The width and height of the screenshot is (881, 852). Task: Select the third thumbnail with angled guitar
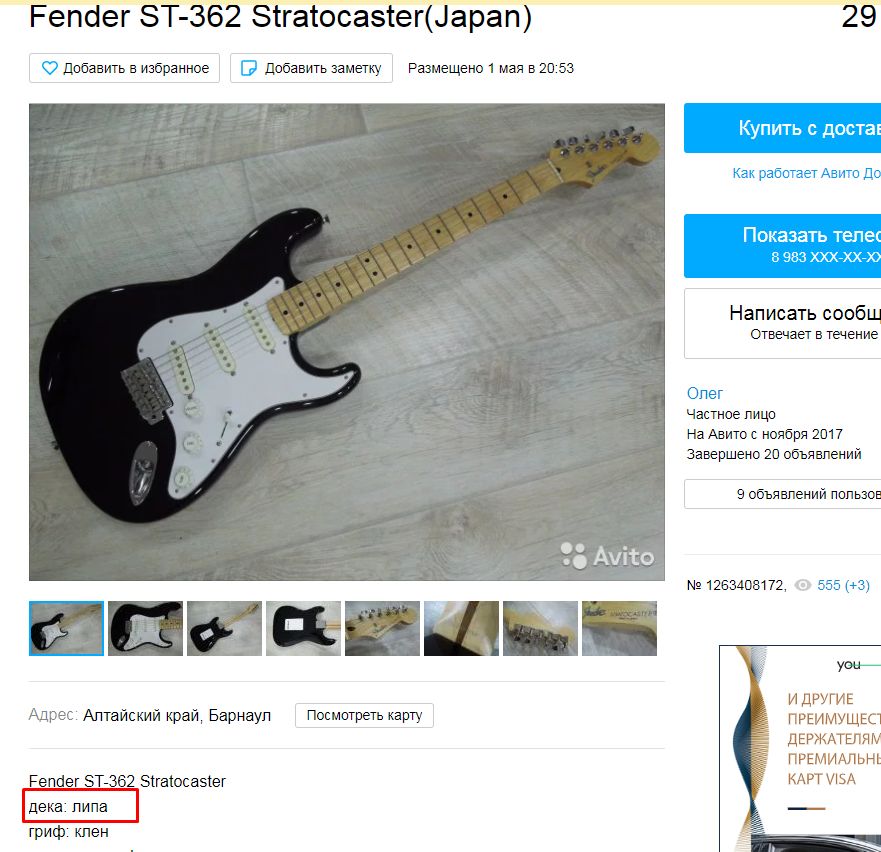click(224, 628)
